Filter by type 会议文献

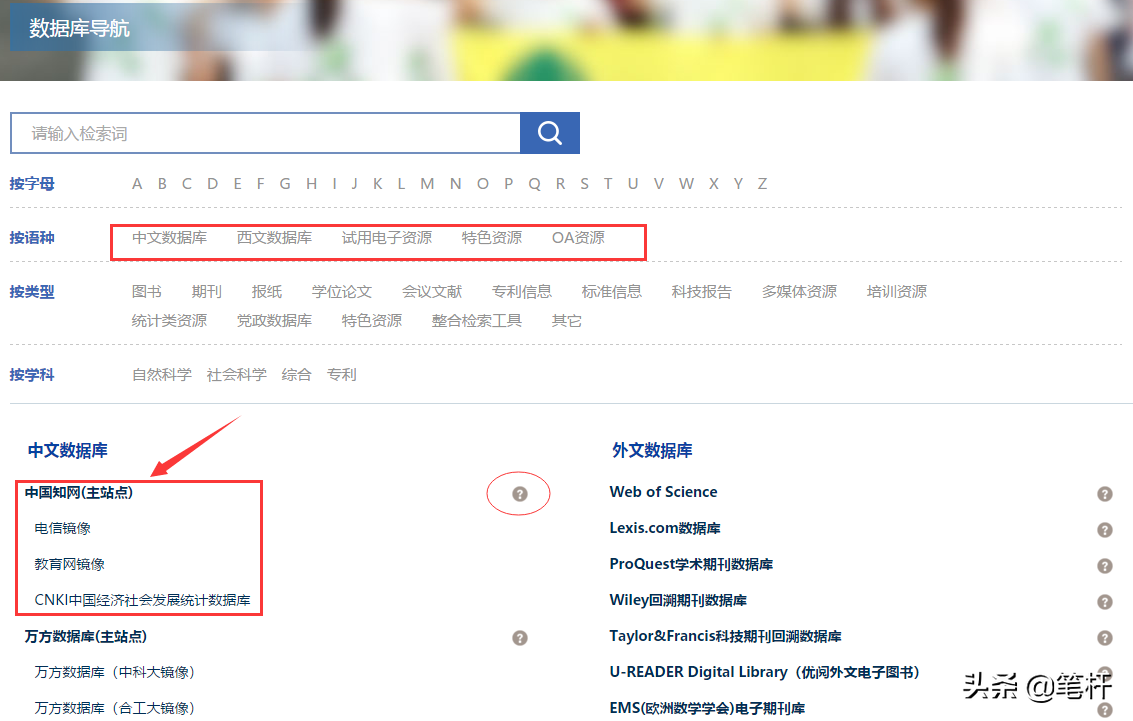pos(432,292)
